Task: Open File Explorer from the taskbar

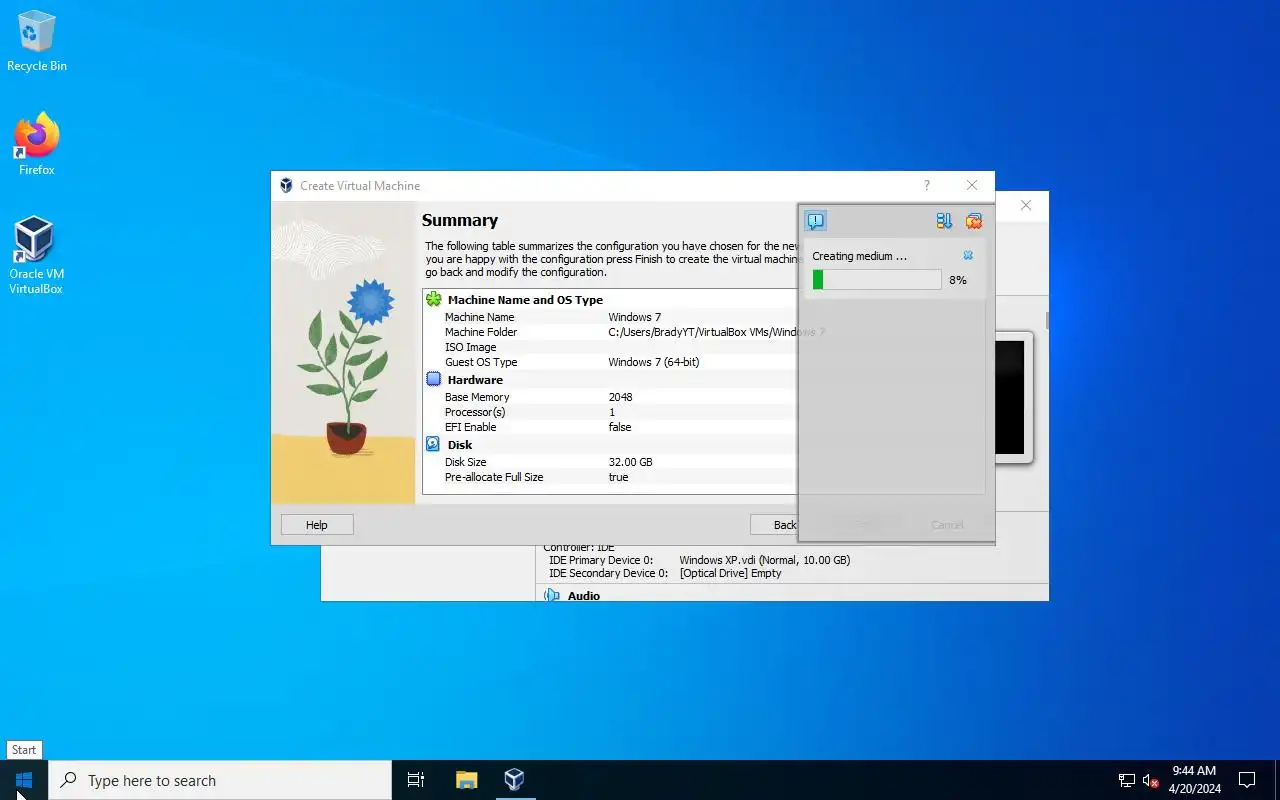Action: [466, 780]
